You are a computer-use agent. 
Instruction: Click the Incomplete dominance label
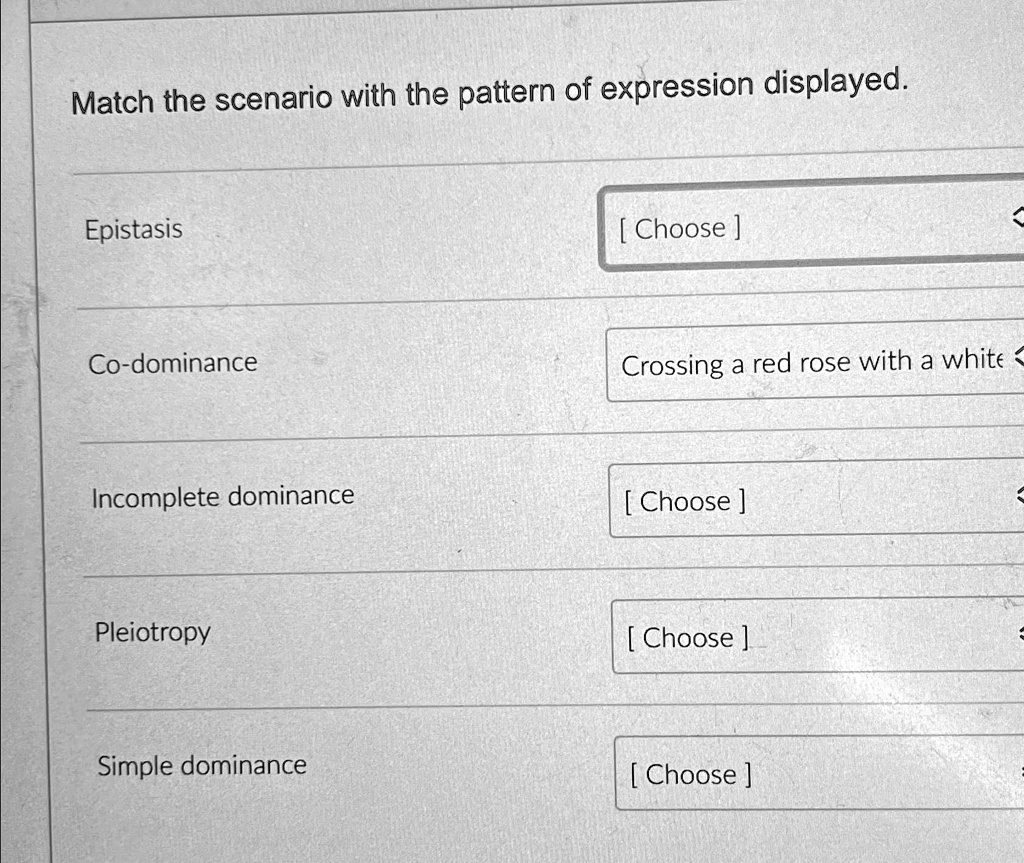223,497
